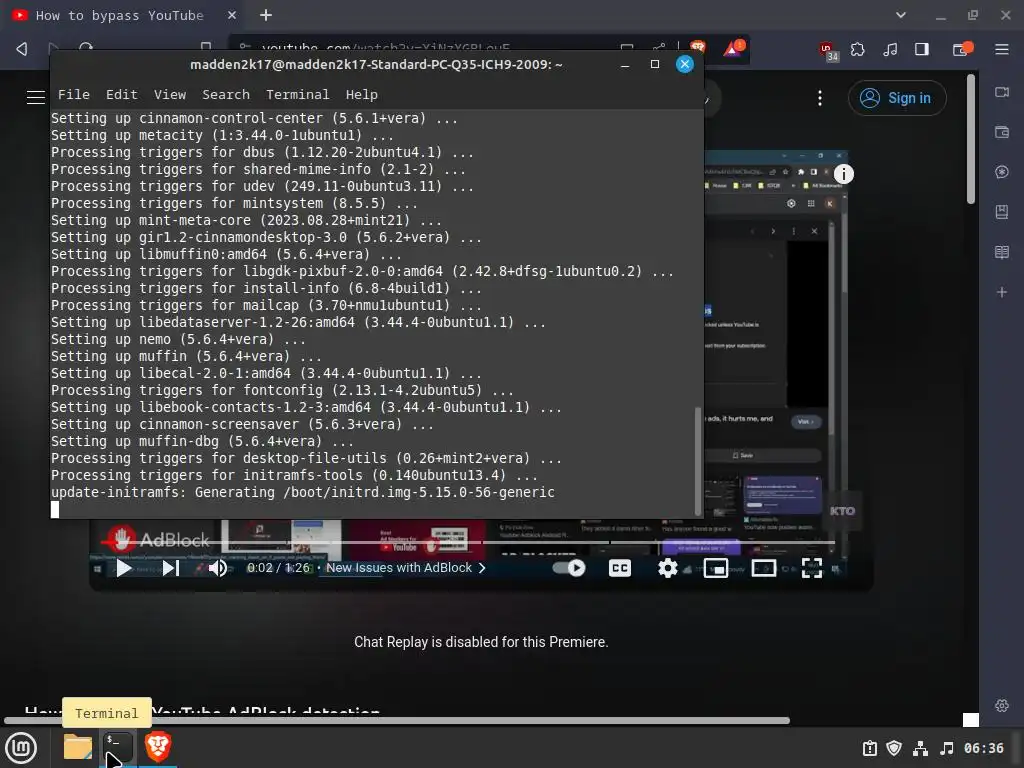Open sidebar bookmarks icon

point(1002,212)
